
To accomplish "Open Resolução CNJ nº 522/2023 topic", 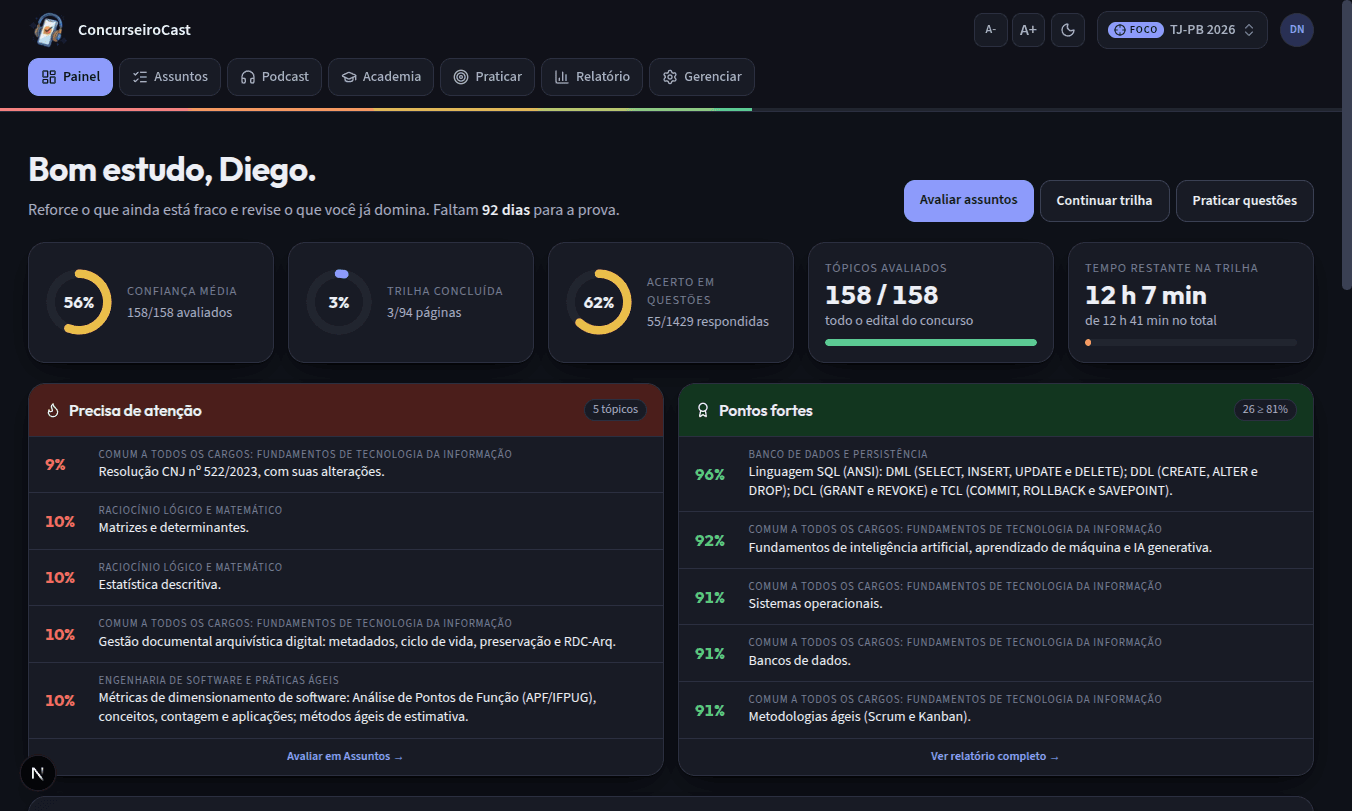I will pos(346,464).
